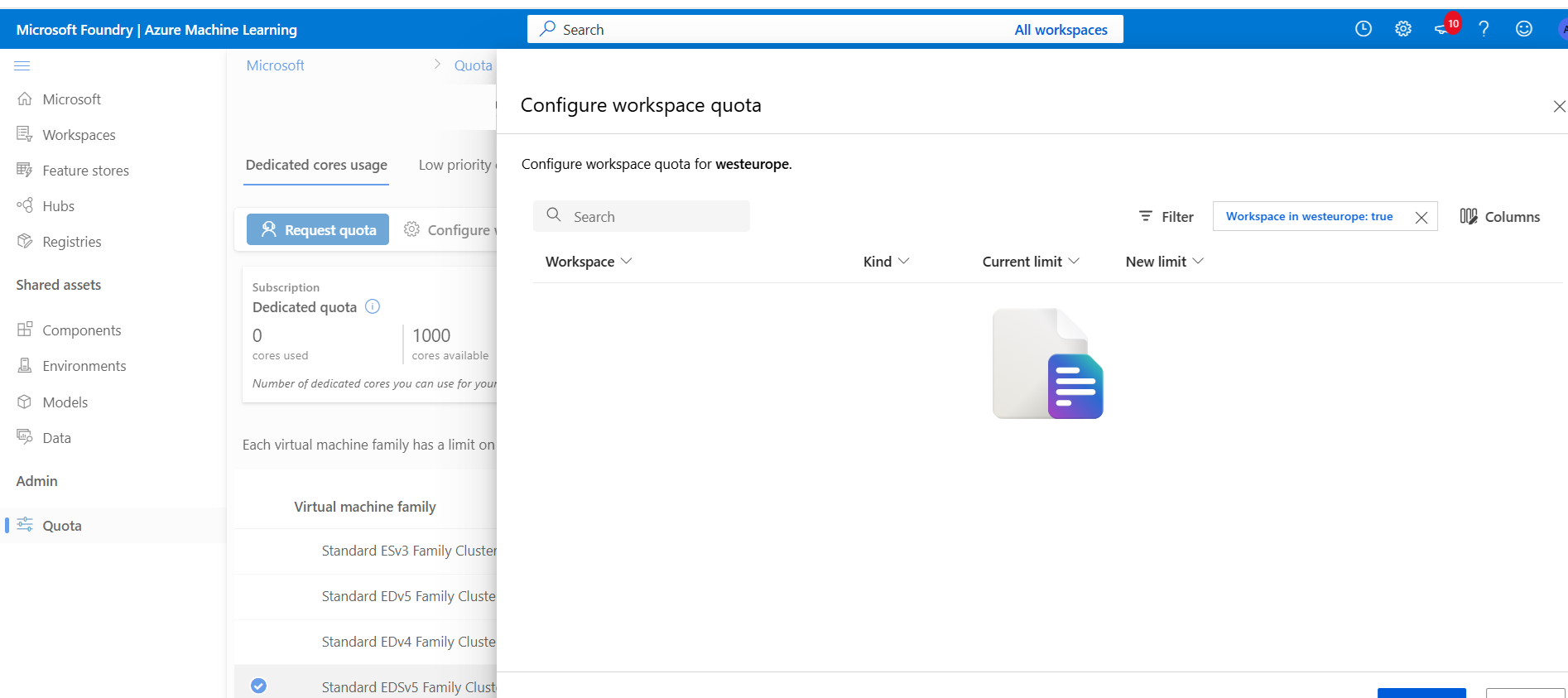
Task: Click the Feature stores sidebar icon
Action: pos(25,170)
